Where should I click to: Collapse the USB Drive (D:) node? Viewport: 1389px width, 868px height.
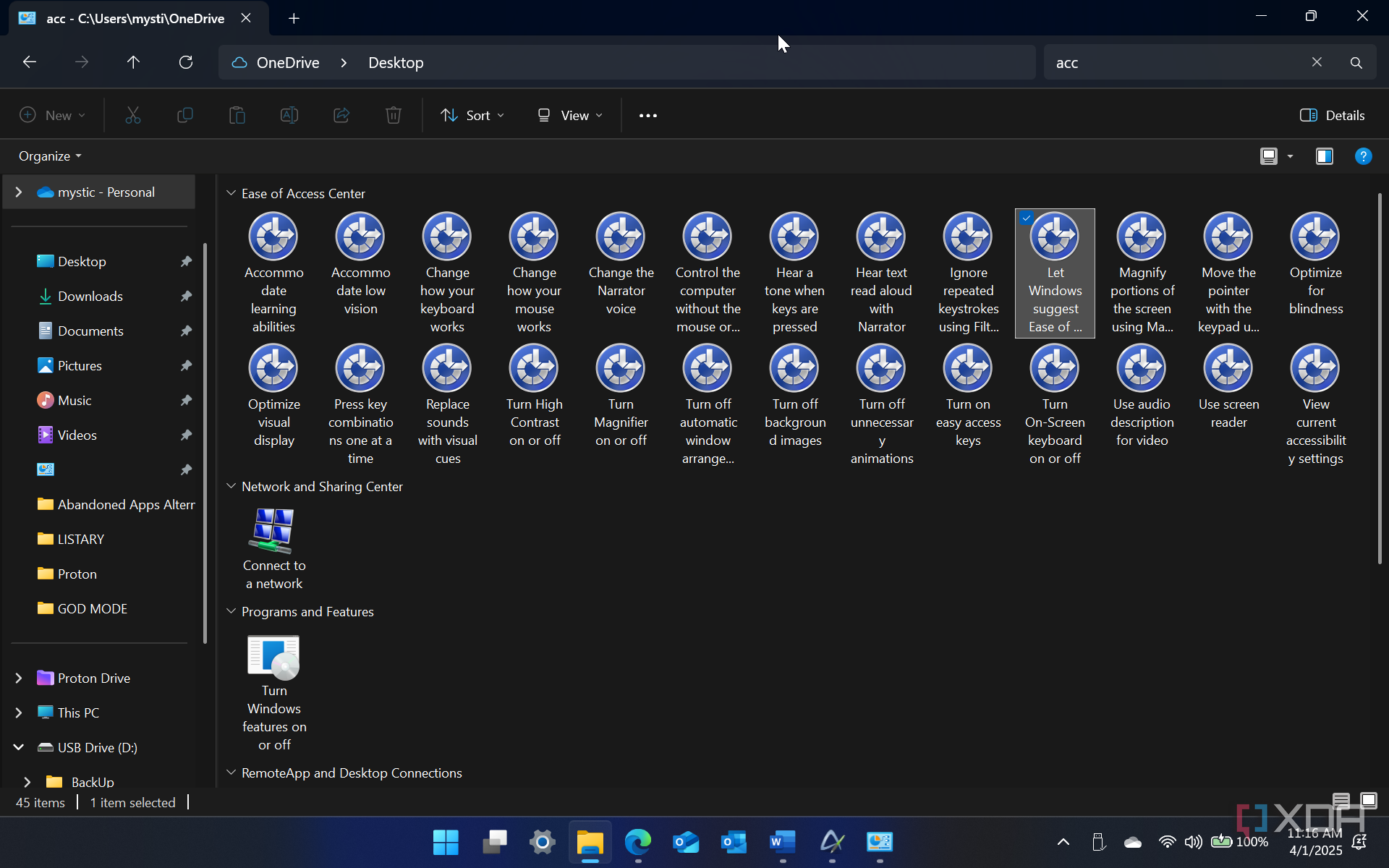click(19, 747)
